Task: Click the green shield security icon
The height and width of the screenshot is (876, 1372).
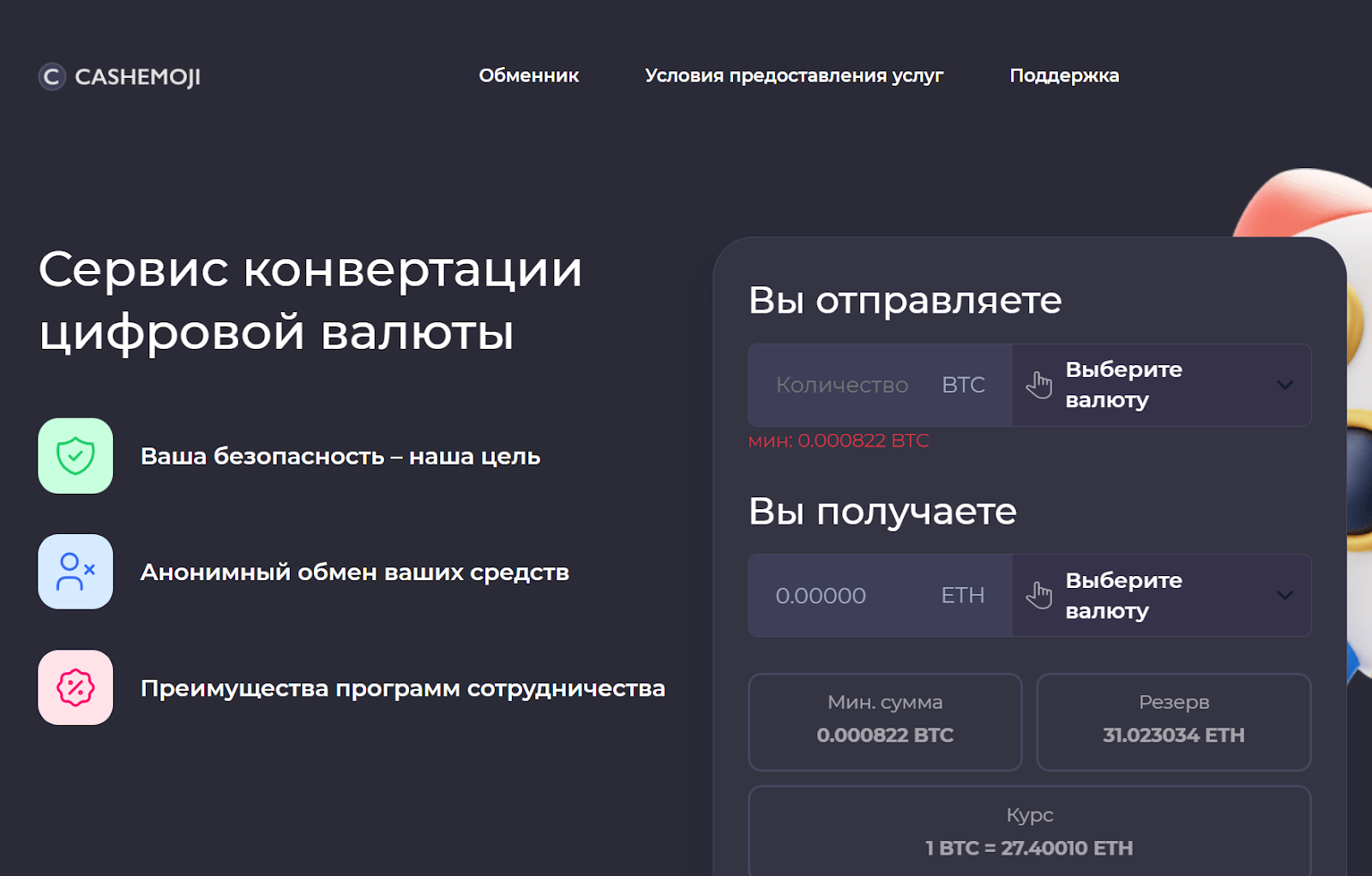Action: (x=75, y=456)
